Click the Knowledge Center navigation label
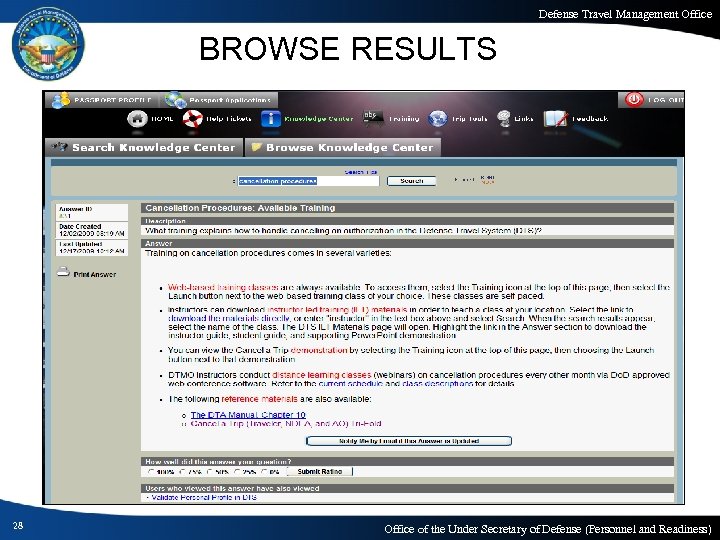The width and height of the screenshot is (720, 540). 319,119
